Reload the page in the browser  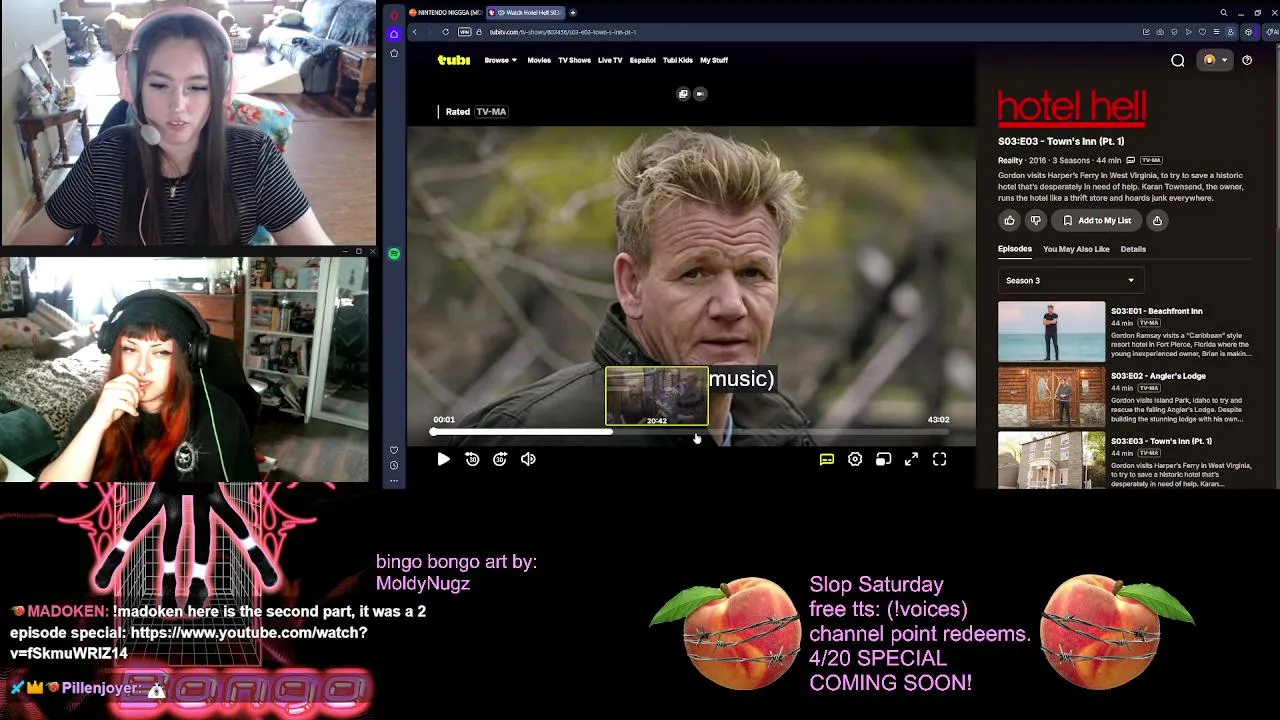tap(446, 32)
